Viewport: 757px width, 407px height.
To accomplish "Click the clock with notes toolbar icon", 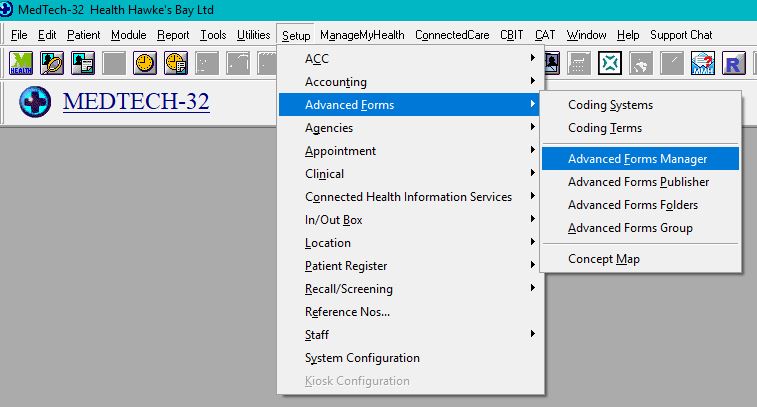I will (176, 63).
